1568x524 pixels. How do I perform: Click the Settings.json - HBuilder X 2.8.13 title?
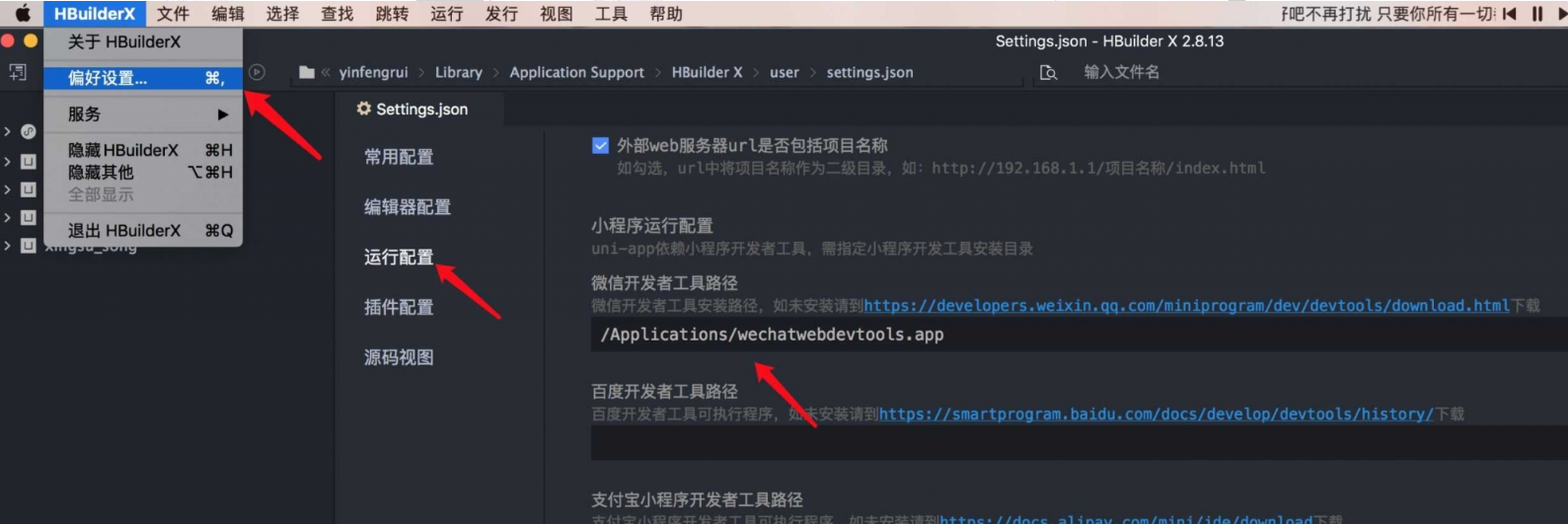[1109, 41]
